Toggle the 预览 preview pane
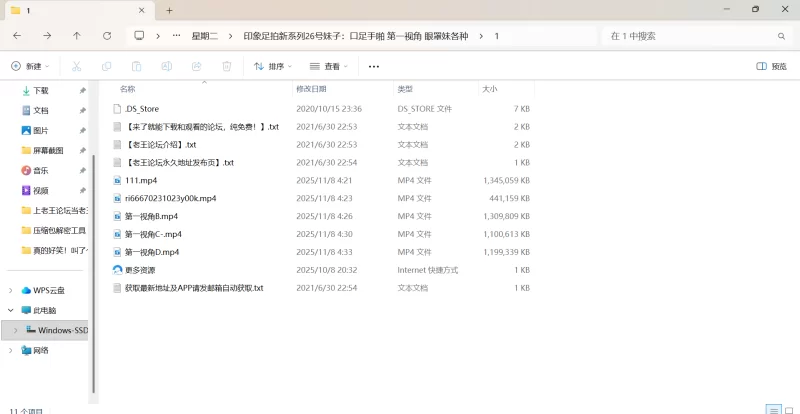Image resolution: width=800 pixels, height=414 pixels. point(771,66)
